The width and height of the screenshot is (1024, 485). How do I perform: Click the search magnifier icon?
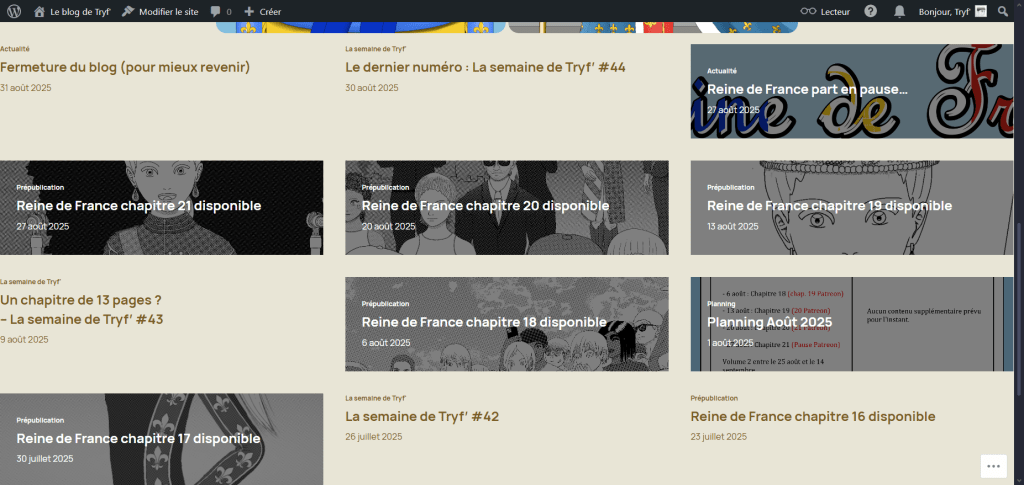[x=1003, y=11]
